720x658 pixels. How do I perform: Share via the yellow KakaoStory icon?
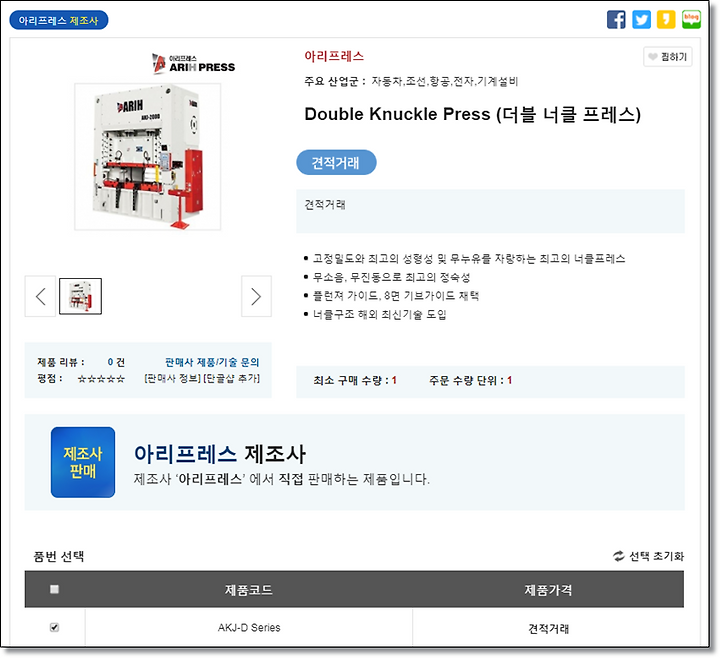tap(666, 20)
